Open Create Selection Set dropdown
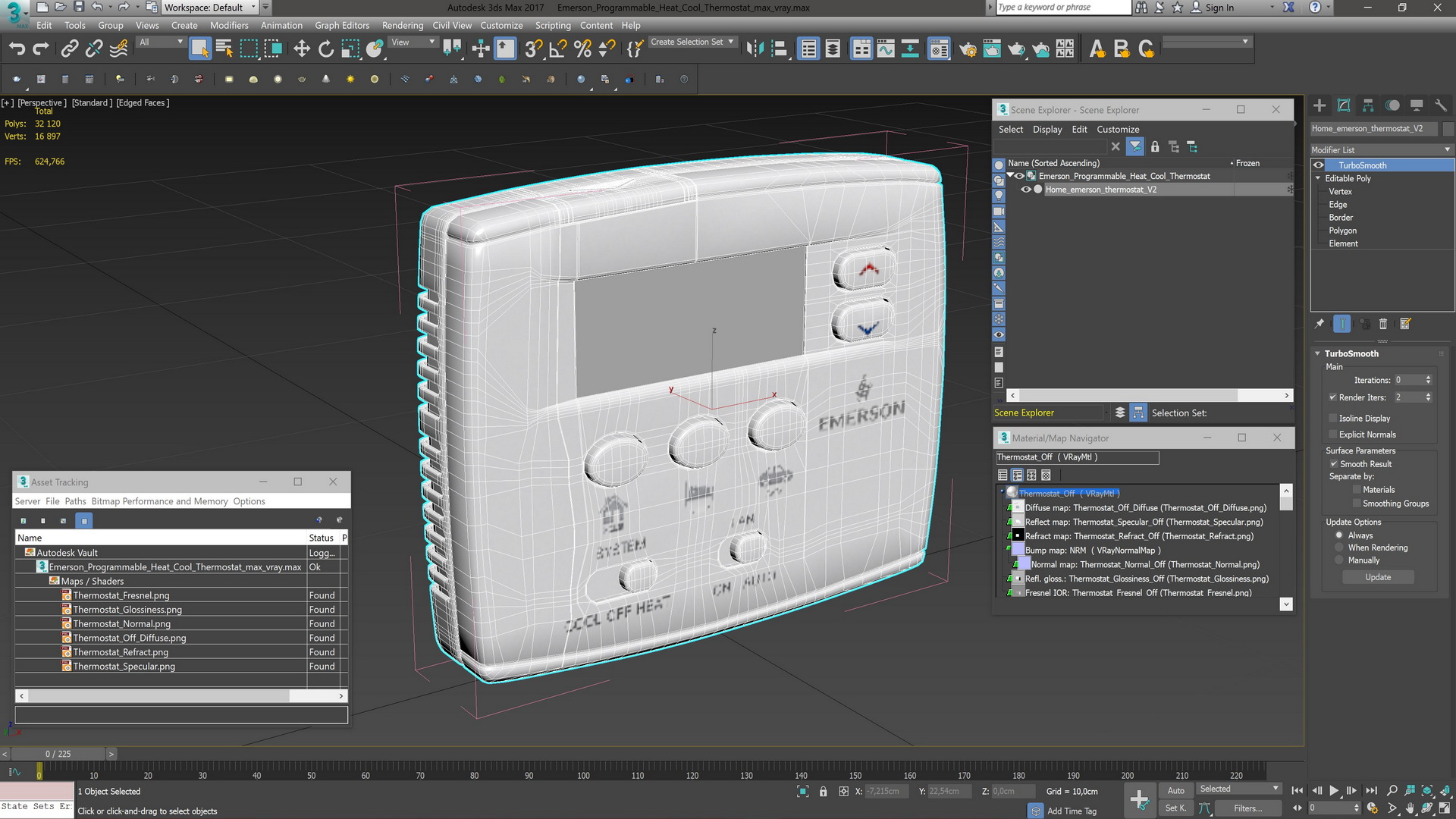The width and height of the screenshot is (1456, 819). [x=692, y=42]
